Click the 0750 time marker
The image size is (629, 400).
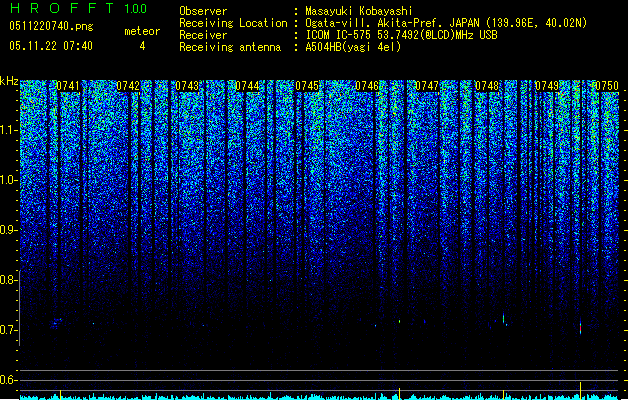pos(607,86)
